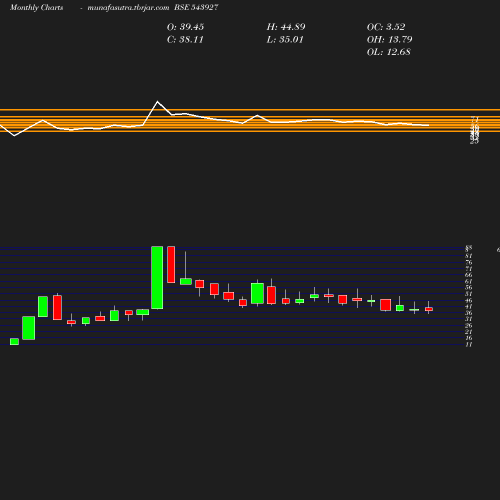Click the first small green candle at chart start
This screenshot has height=500, width=500.
click(14, 342)
